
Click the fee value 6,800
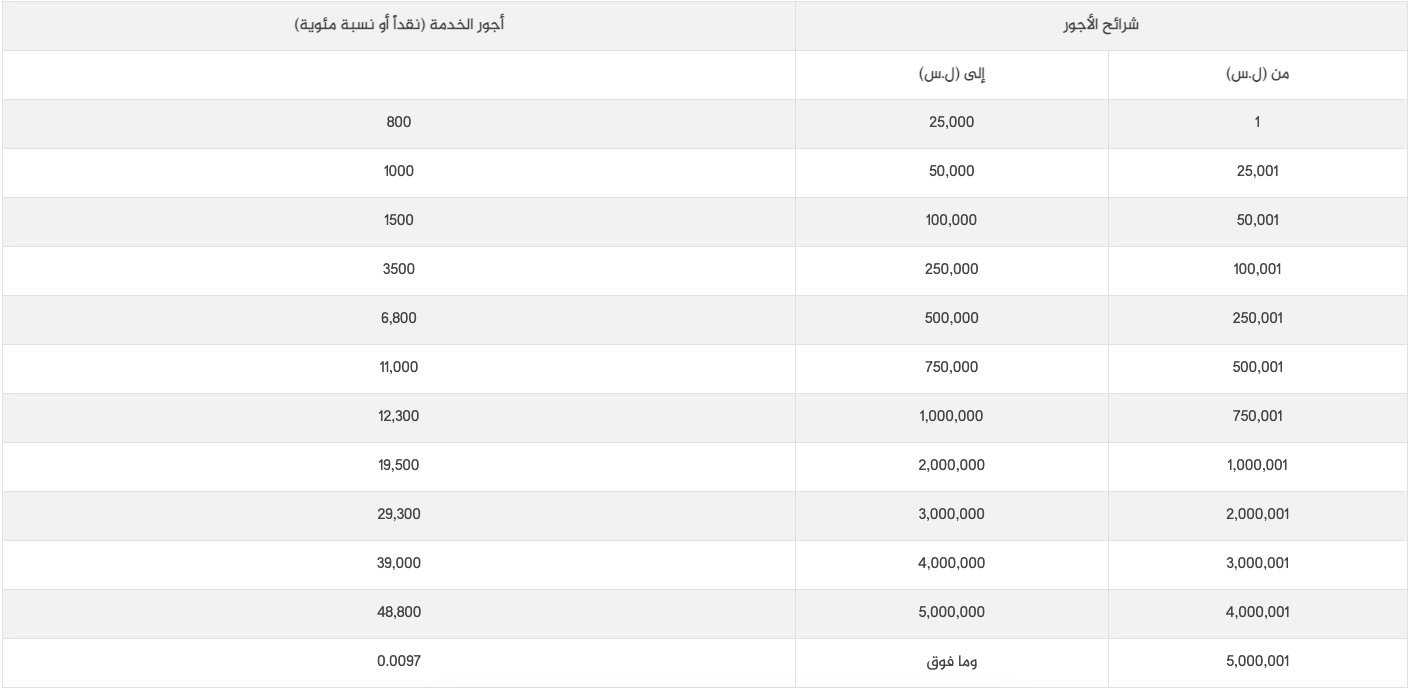coord(398,318)
